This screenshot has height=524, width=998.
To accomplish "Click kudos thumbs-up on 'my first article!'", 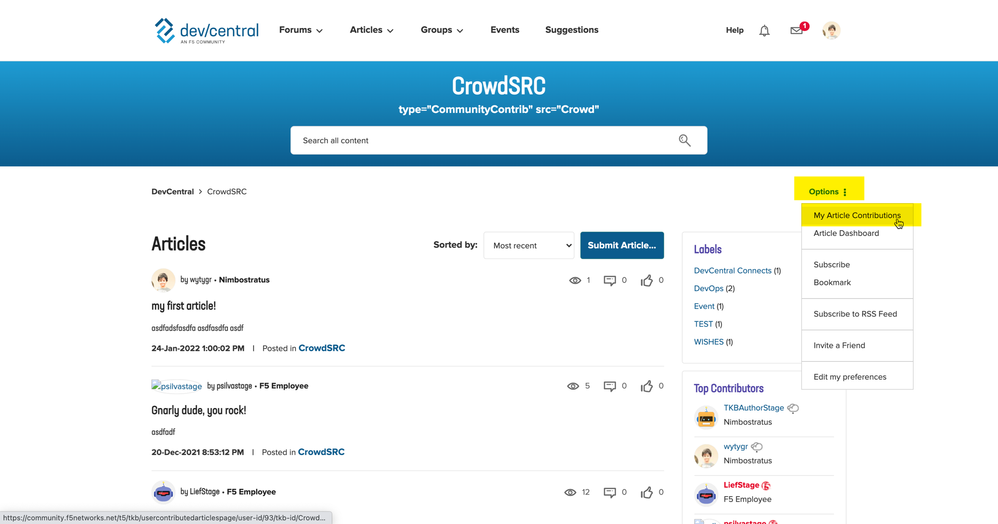I will (x=647, y=280).
